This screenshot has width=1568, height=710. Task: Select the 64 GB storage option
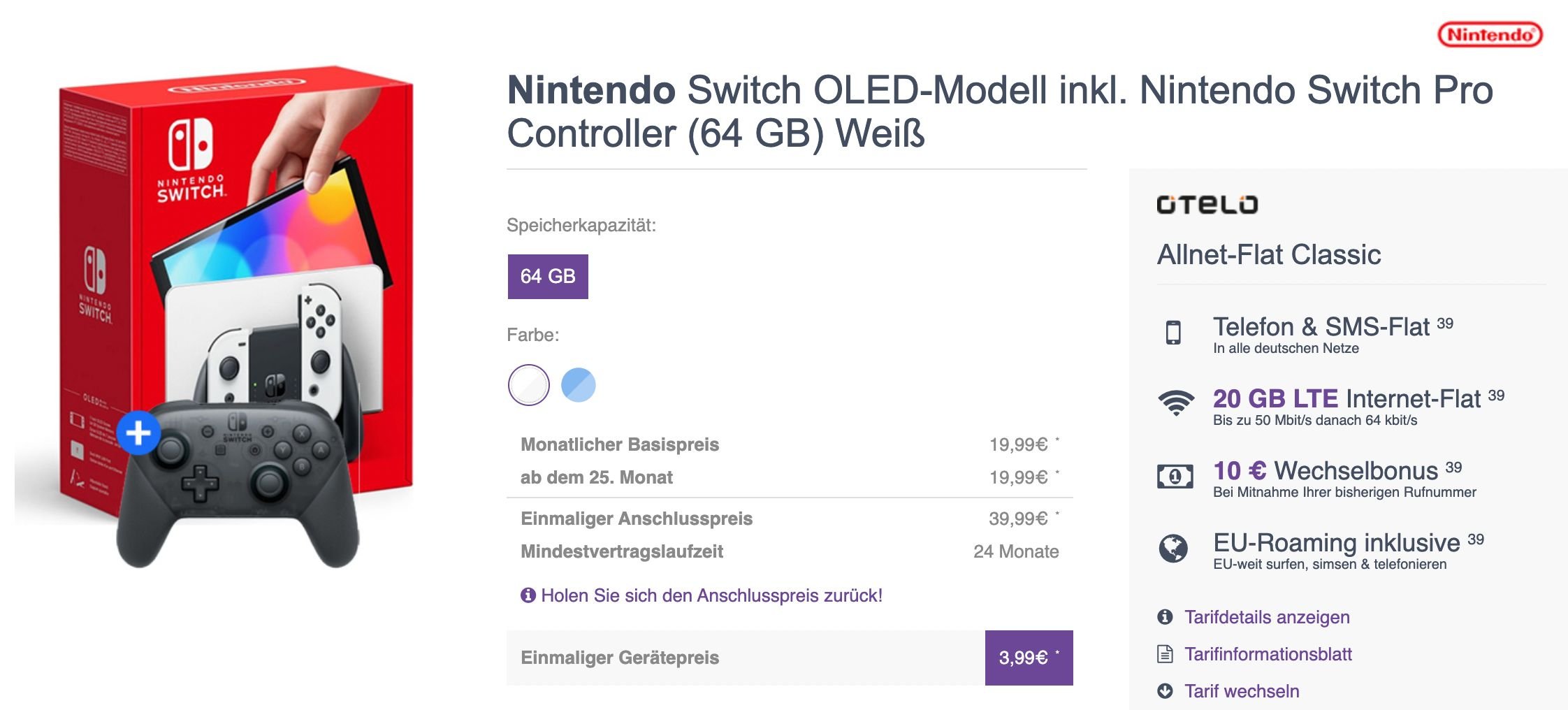click(548, 277)
